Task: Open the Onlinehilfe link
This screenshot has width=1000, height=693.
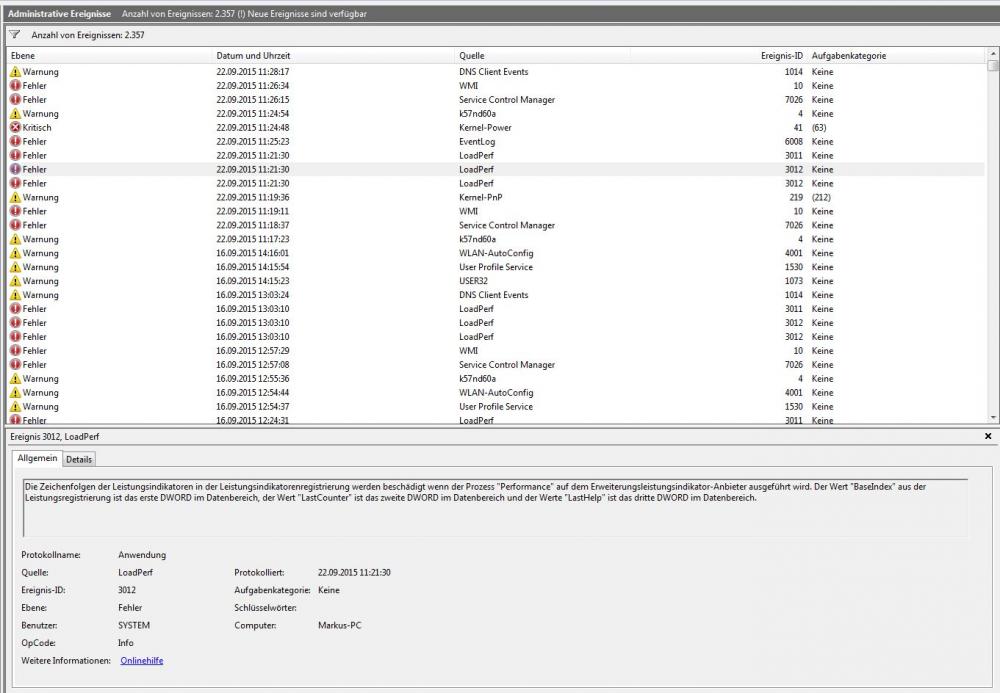Action: tap(142, 661)
